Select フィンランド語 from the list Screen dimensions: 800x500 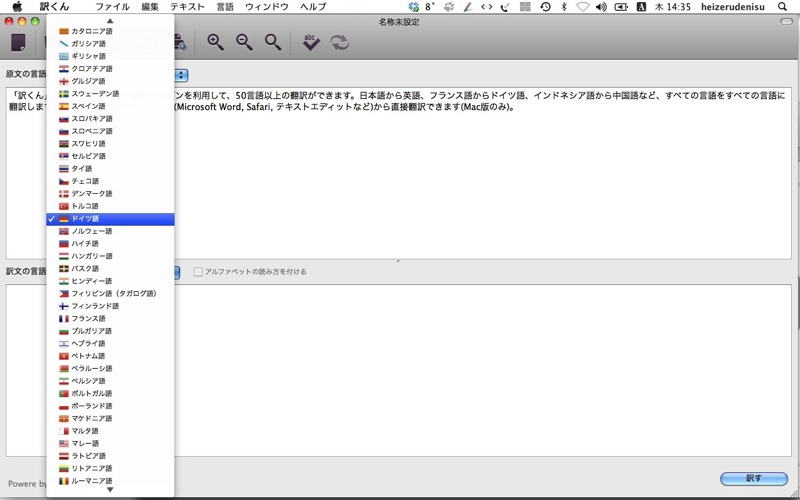click(x=110, y=306)
